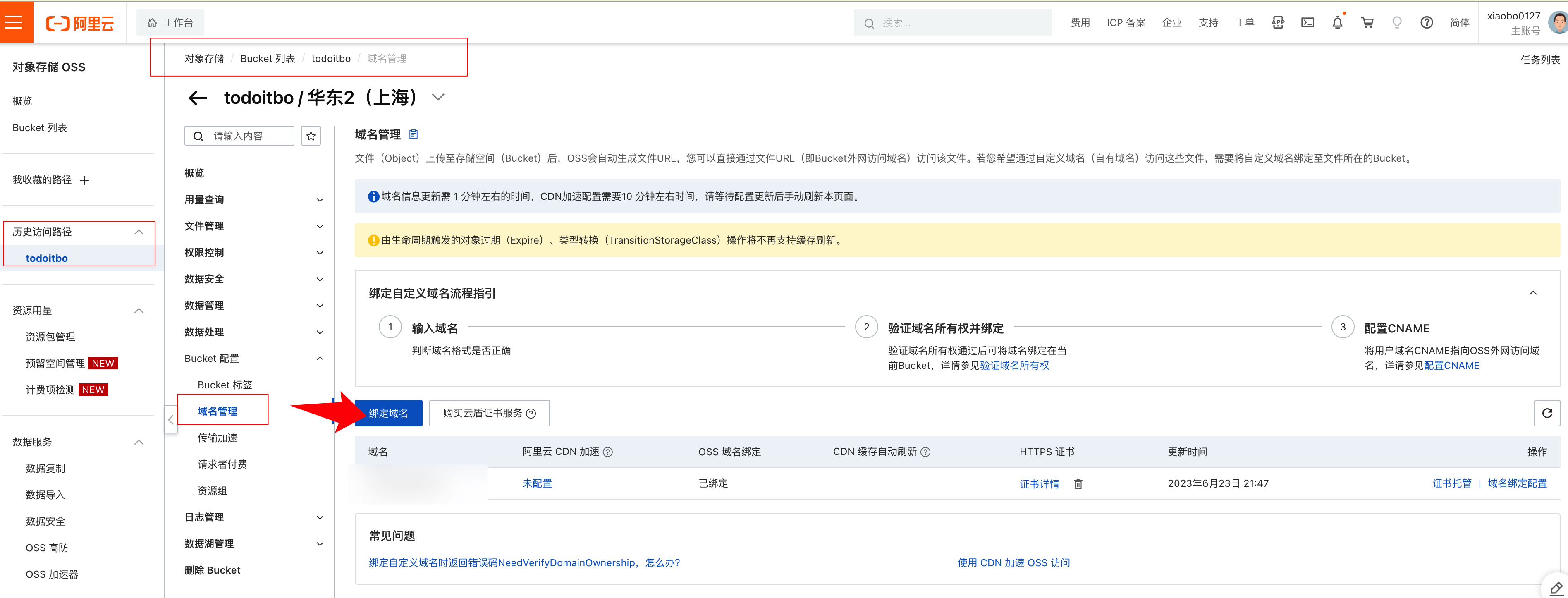
Task: Select 传输加速 in the bucket menu
Action: [218, 438]
